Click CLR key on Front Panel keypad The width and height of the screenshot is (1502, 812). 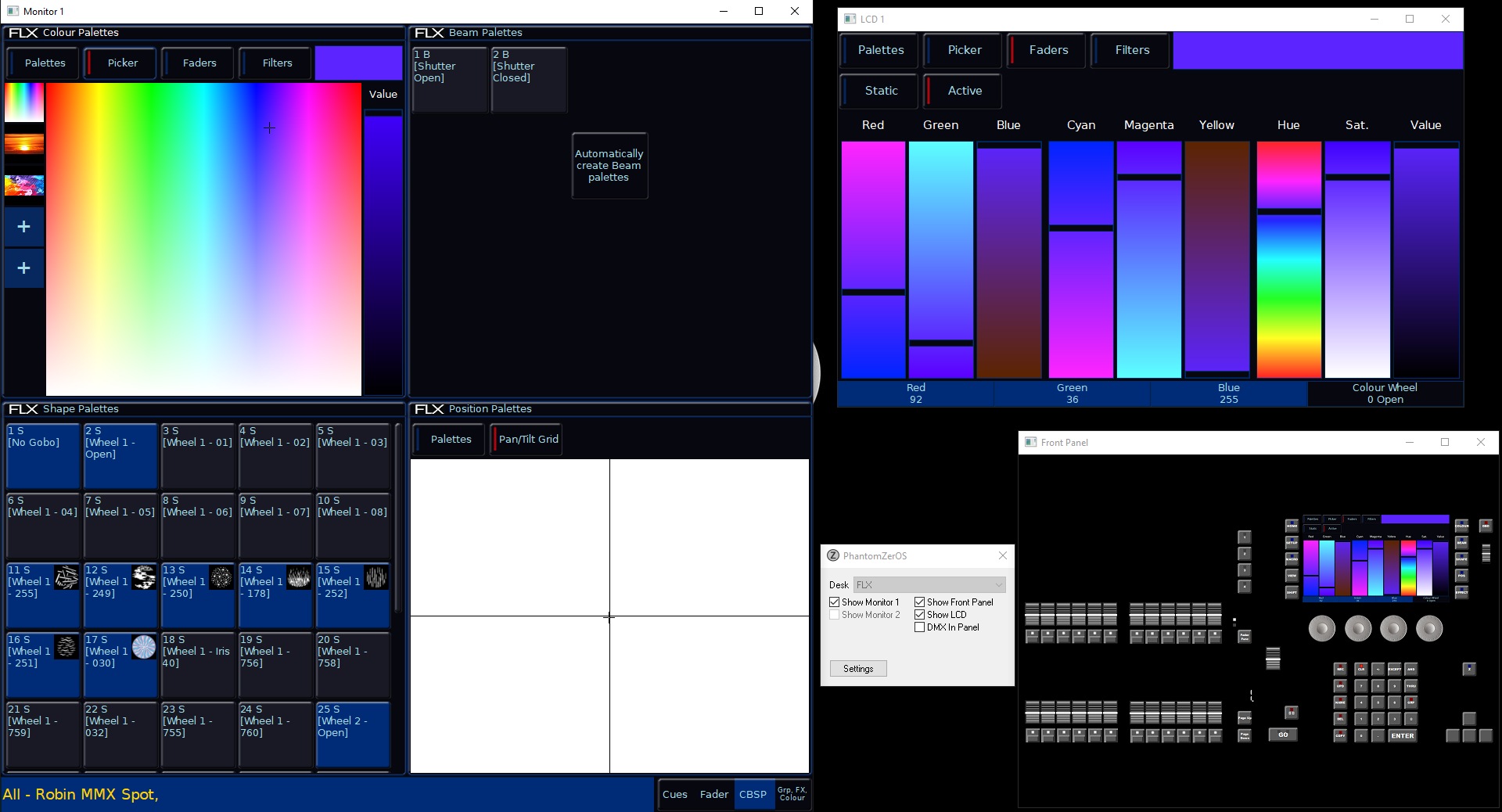(x=1361, y=669)
